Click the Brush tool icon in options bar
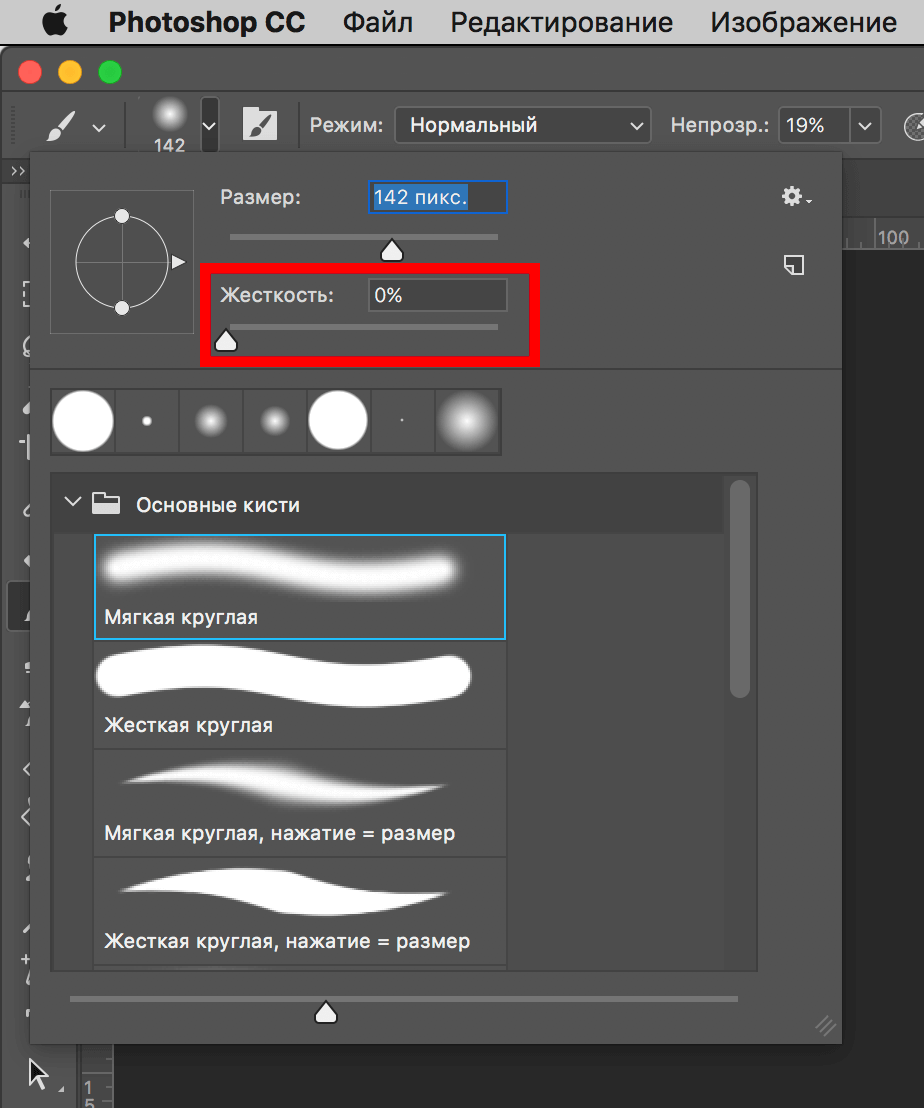 click(x=61, y=126)
